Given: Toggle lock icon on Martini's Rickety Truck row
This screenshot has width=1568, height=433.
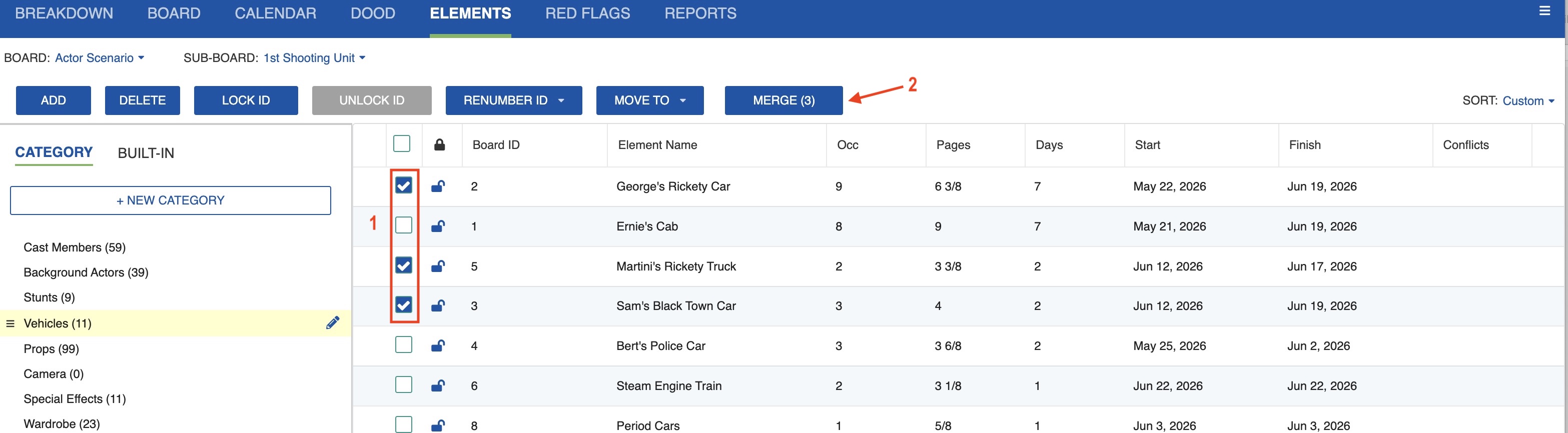Looking at the screenshot, I should coord(438,266).
